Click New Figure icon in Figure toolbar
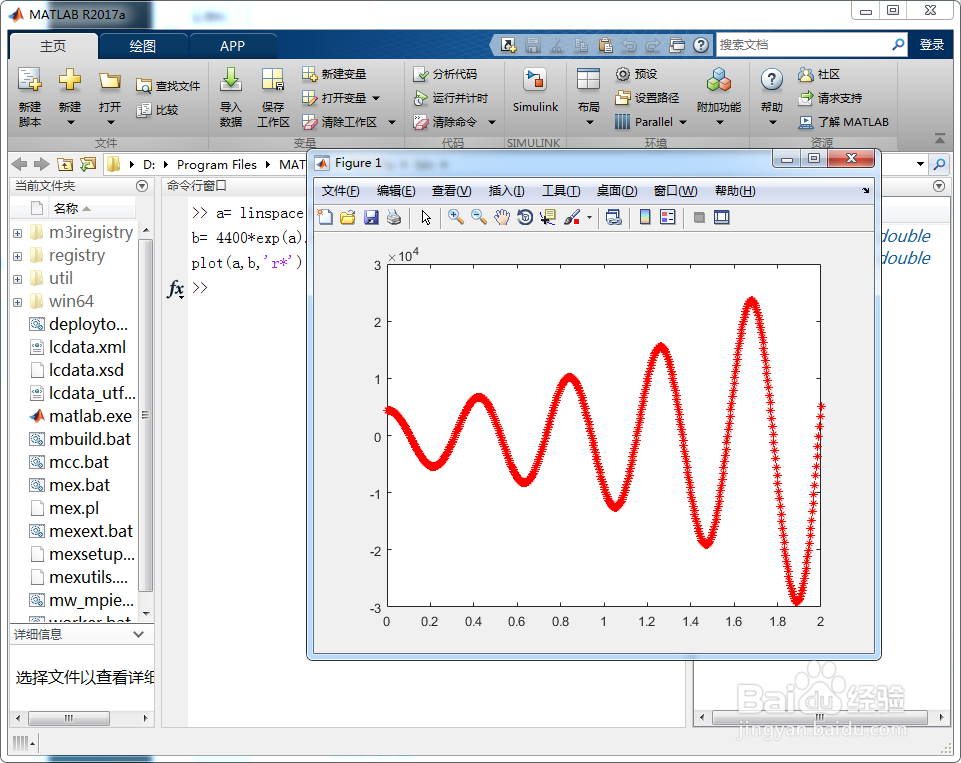The height and width of the screenshot is (763, 961). 325,217
